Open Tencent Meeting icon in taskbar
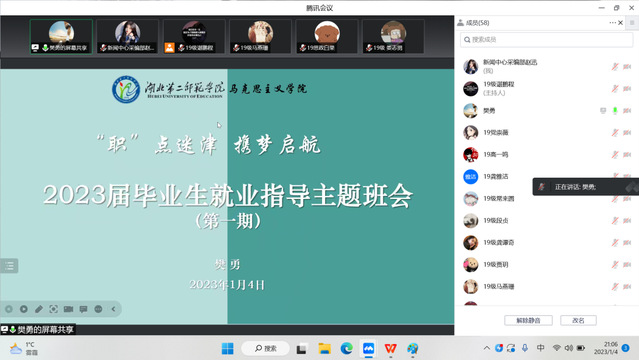 368,349
